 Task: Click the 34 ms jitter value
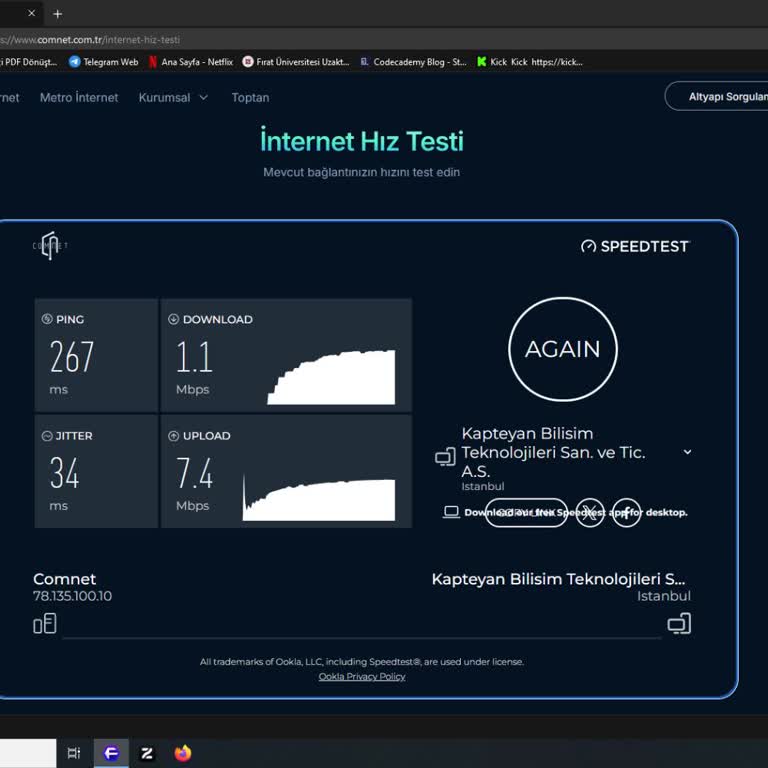[64, 473]
